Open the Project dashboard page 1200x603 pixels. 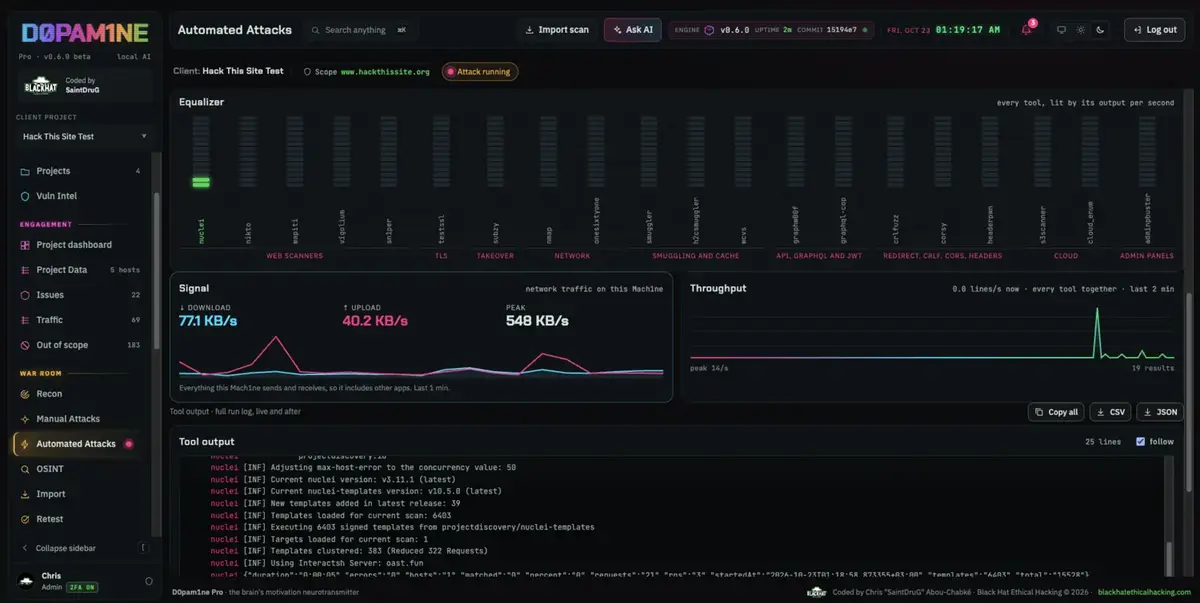(x=81, y=245)
